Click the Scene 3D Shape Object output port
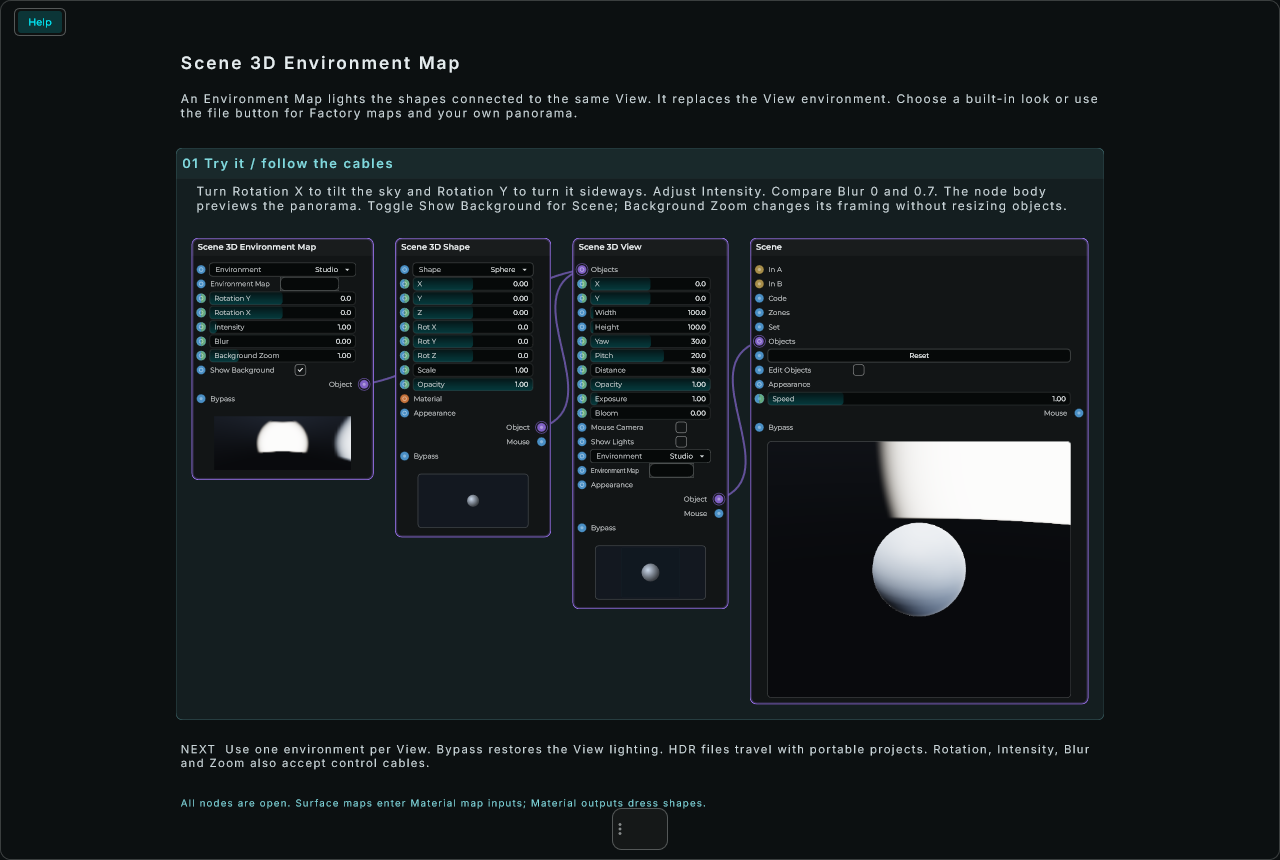Screen dimensions: 1280x860 [541, 427]
